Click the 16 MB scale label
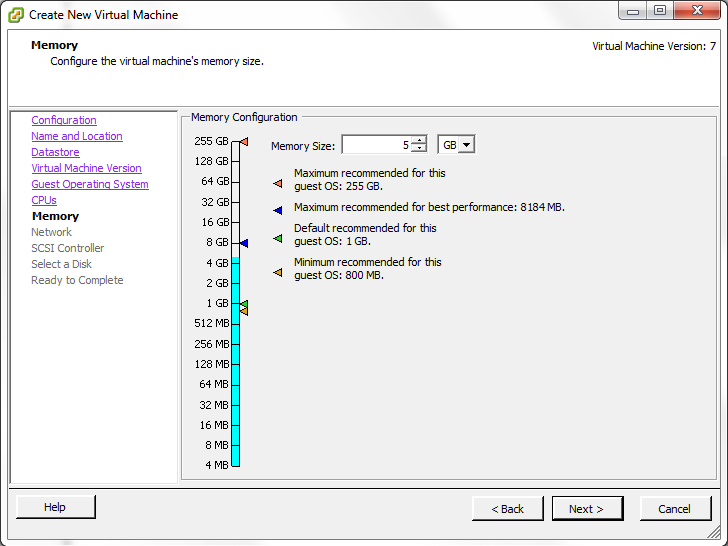The width and height of the screenshot is (728, 546). (214, 425)
